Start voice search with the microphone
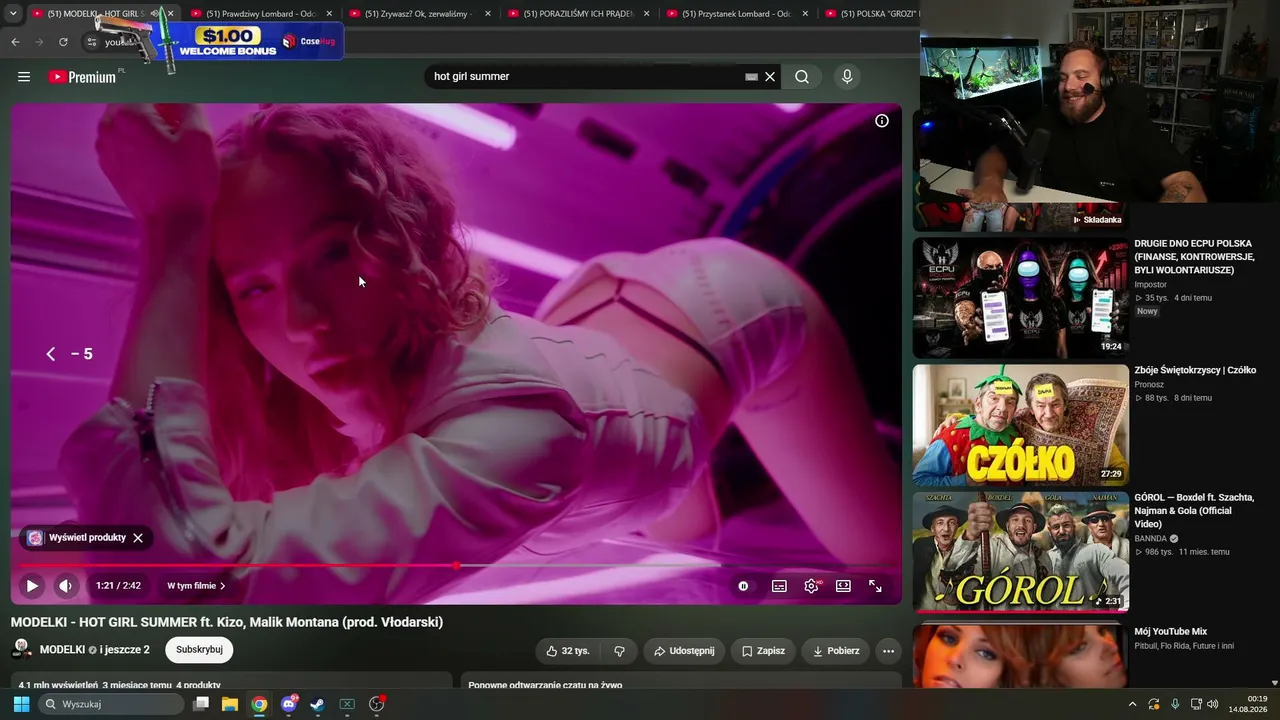1280x720 pixels. click(847, 77)
